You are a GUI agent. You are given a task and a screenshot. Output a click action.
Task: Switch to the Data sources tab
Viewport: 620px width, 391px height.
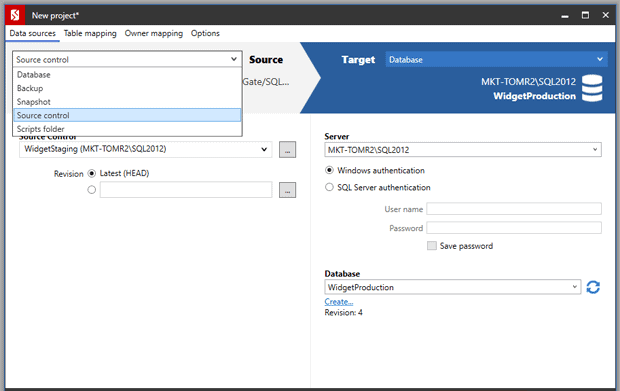32,33
